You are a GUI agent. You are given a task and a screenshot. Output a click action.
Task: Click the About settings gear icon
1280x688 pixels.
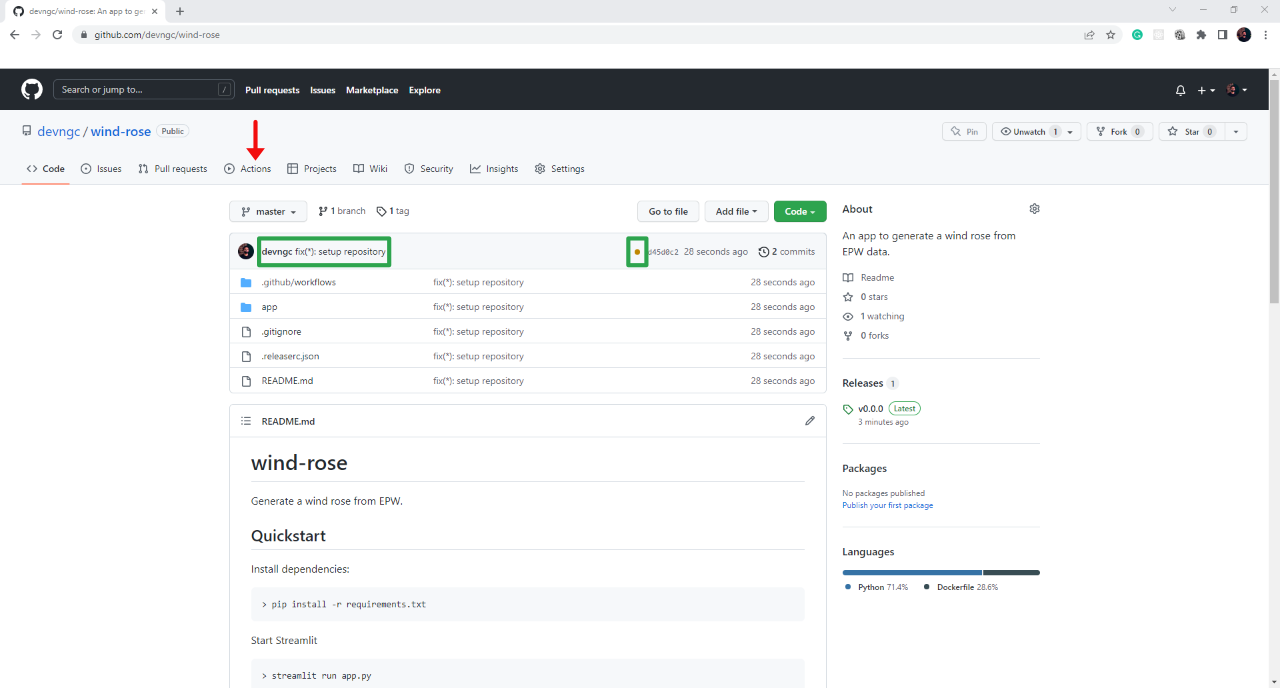(x=1034, y=209)
